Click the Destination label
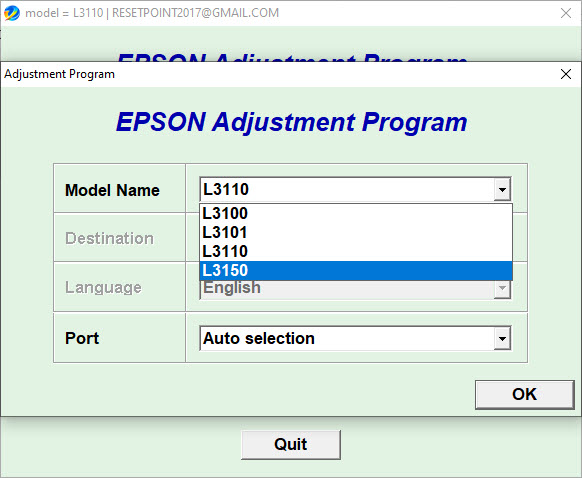This screenshot has width=582, height=478. [x=109, y=238]
